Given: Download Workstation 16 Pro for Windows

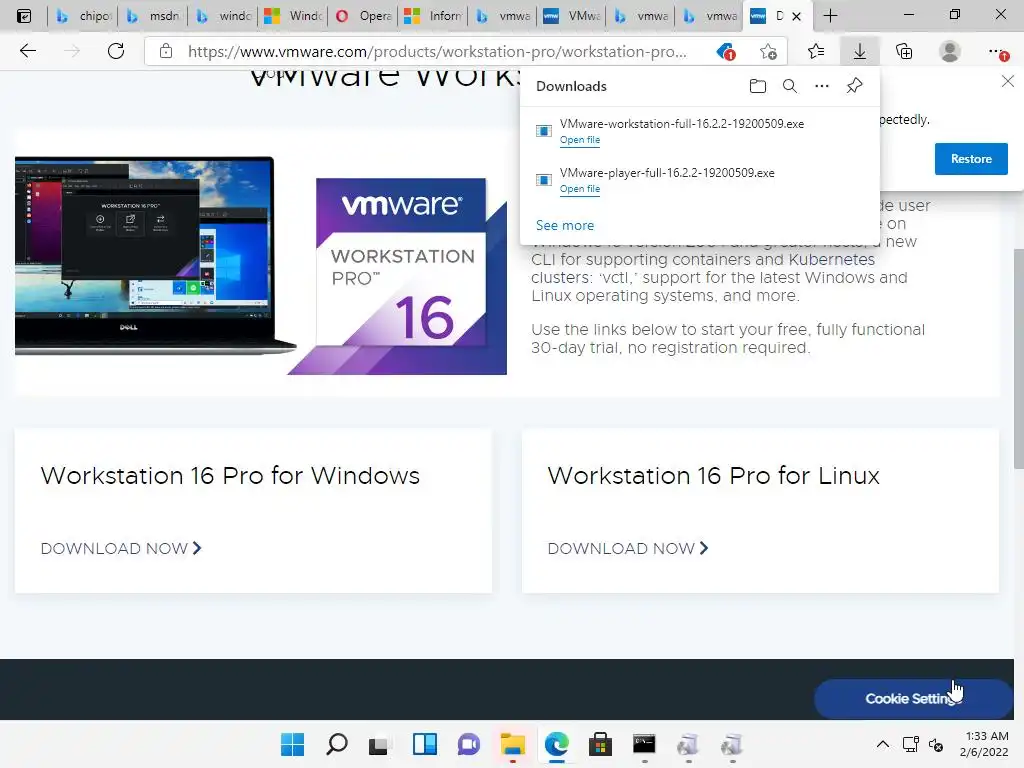Looking at the screenshot, I should tap(121, 549).
